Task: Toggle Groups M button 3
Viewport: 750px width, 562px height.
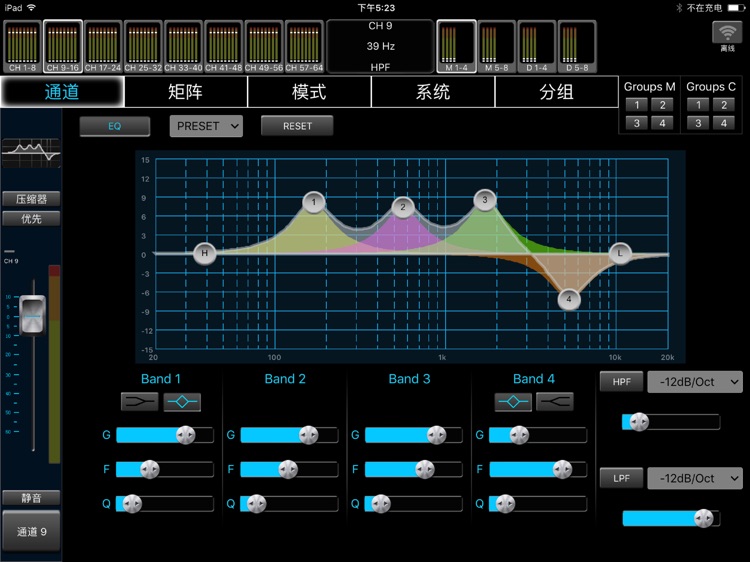Action: click(x=637, y=123)
